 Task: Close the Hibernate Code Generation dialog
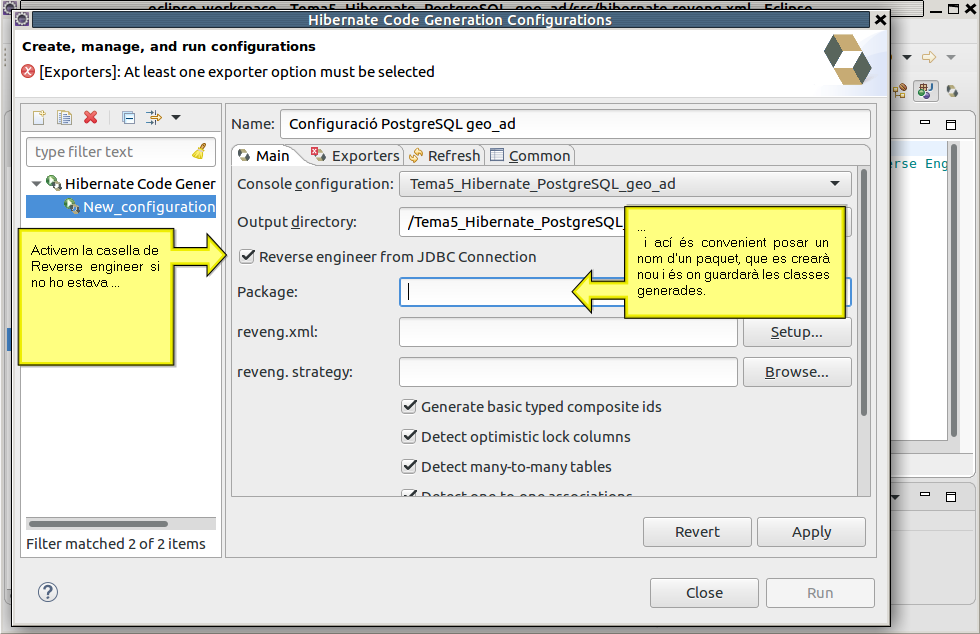[x=880, y=20]
